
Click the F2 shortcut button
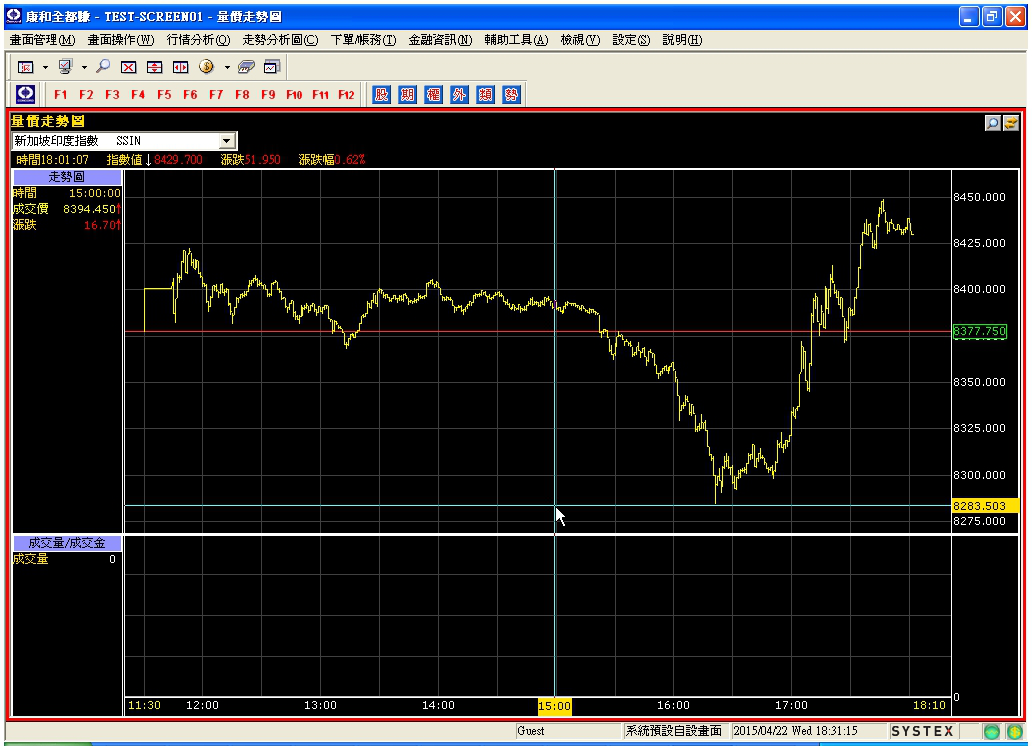86,95
